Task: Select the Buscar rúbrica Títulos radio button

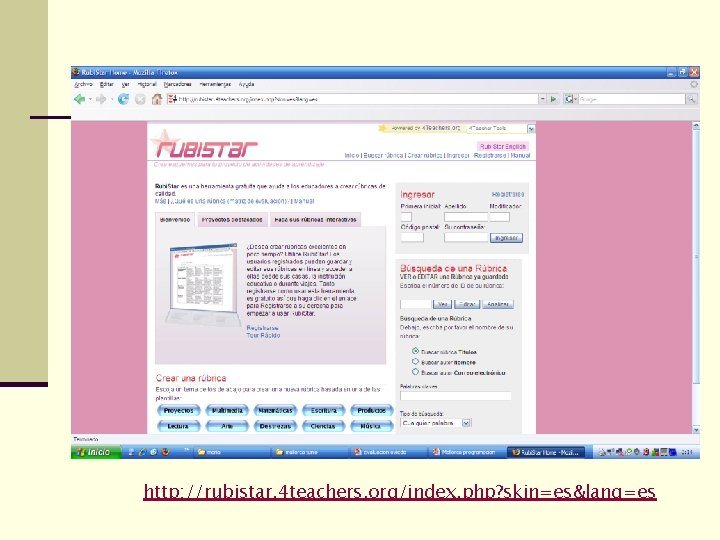Action: pos(415,351)
